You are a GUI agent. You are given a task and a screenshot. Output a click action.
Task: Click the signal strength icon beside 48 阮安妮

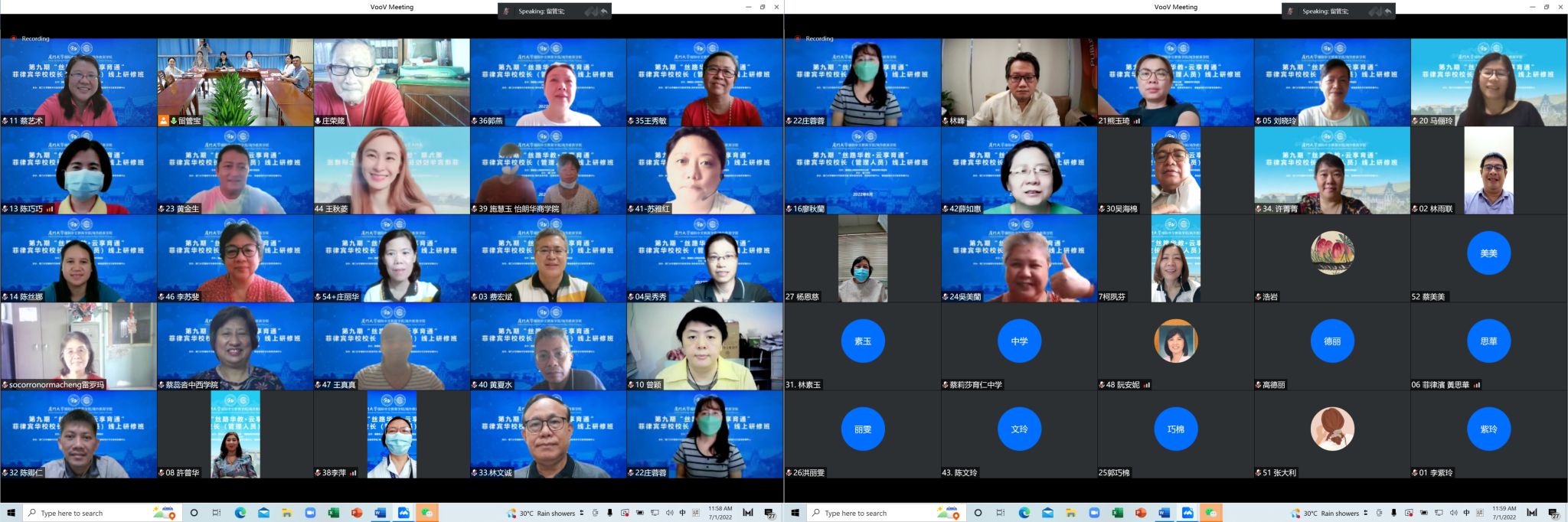pyautogui.click(x=1147, y=385)
